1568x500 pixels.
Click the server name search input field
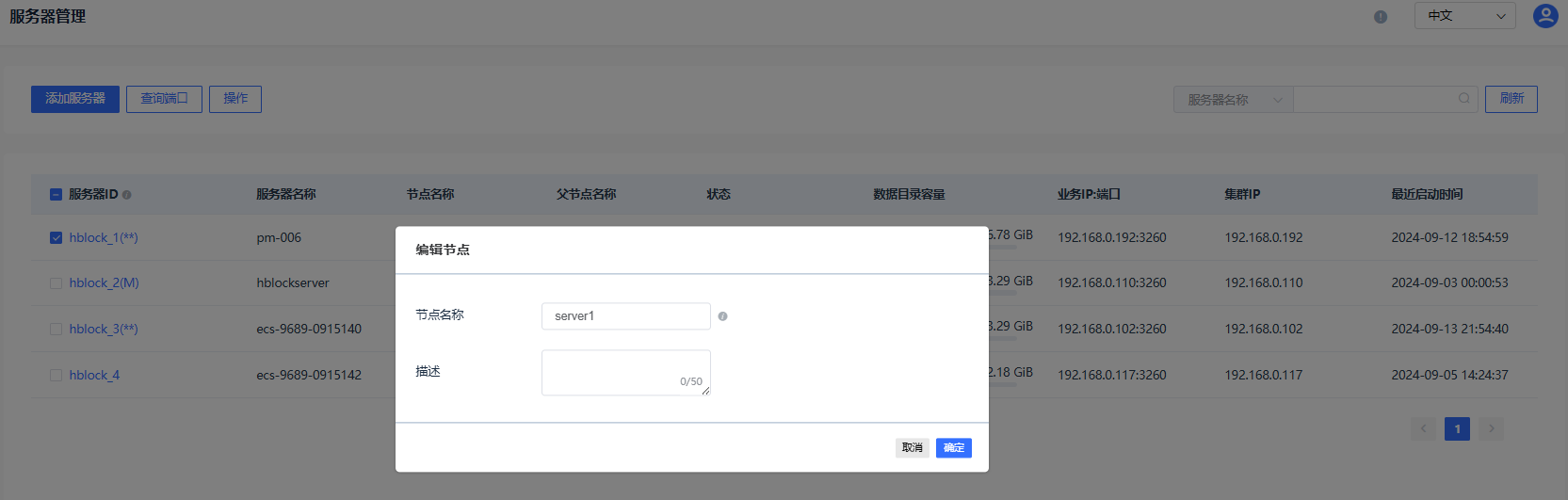click(x=1385, y=99)
